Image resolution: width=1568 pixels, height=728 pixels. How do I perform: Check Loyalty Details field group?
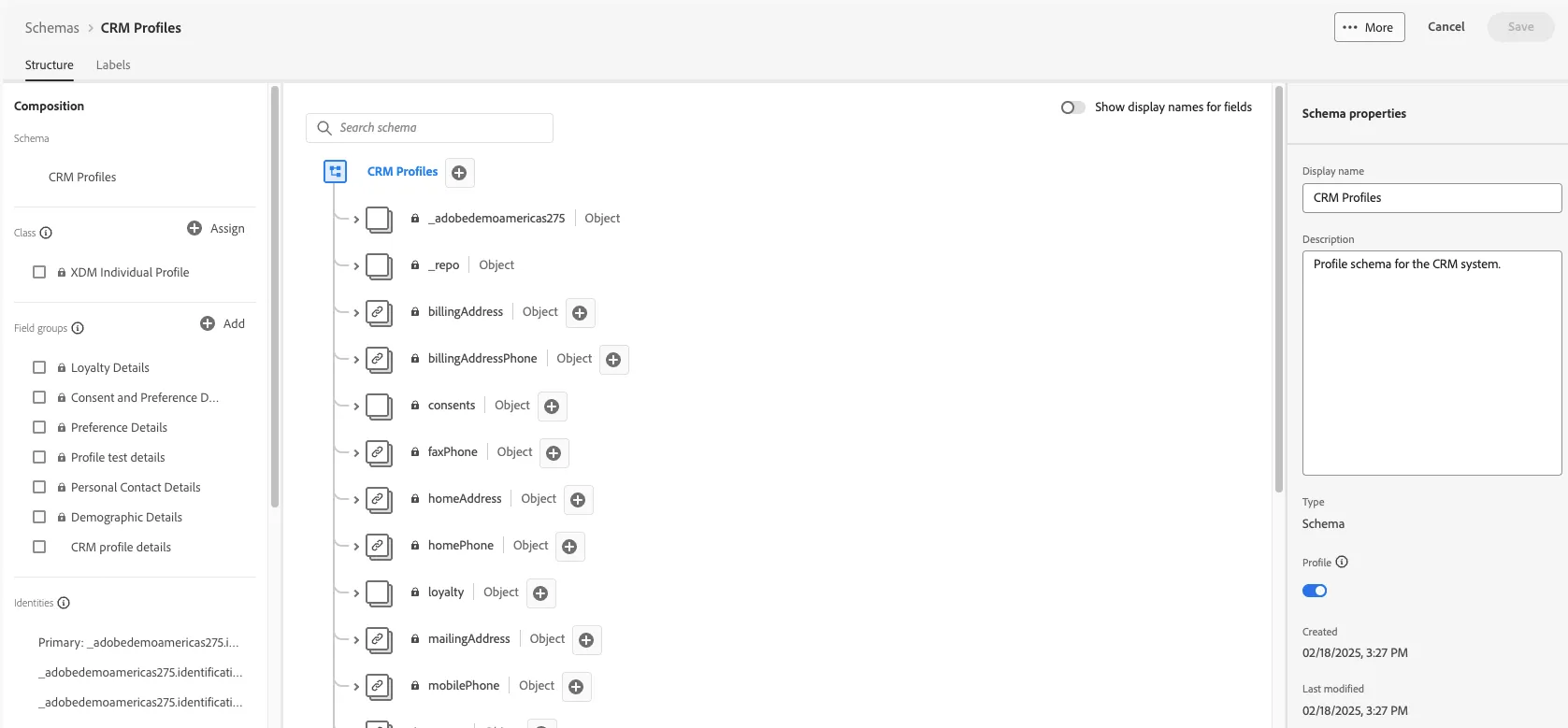coord(39,367)
